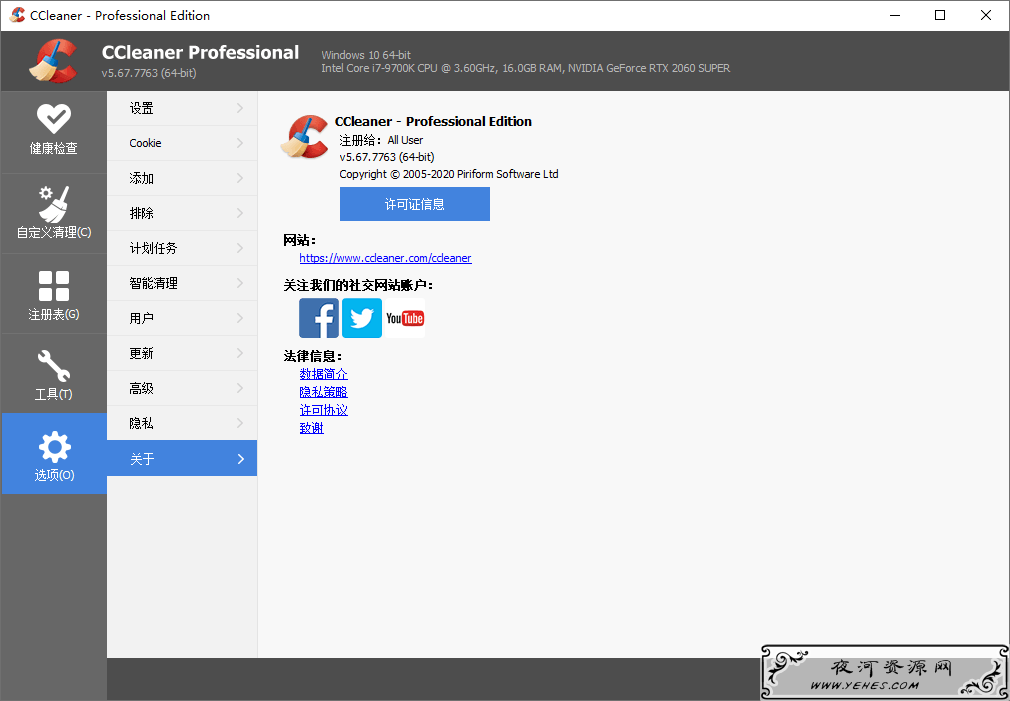Open the Cookie options page

click(x=182, y=143)
